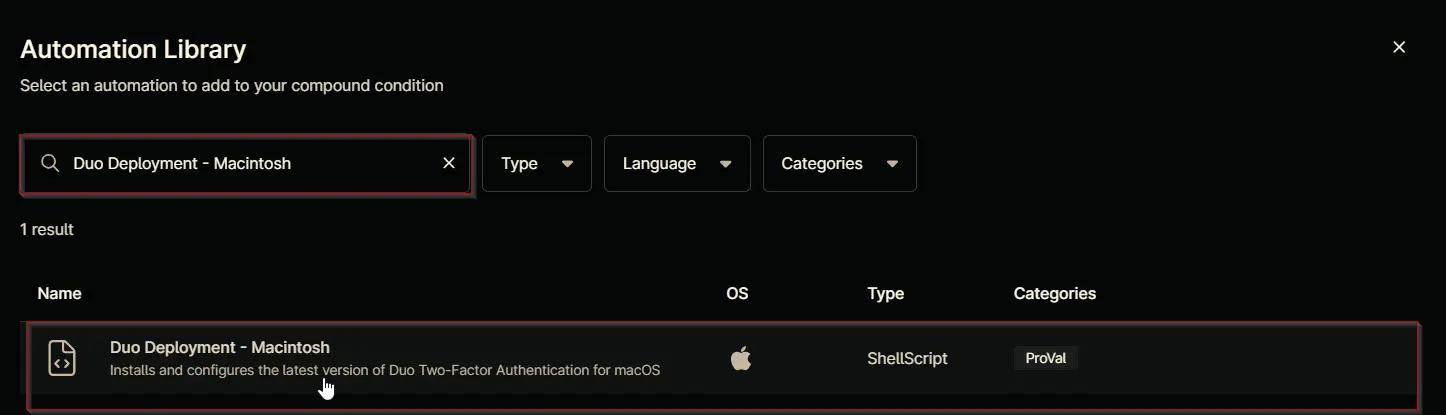Image resolution: width=1446 pixels, height=415 pixels.
Task: Sort by Categories column header
Action: (1054, 293)
